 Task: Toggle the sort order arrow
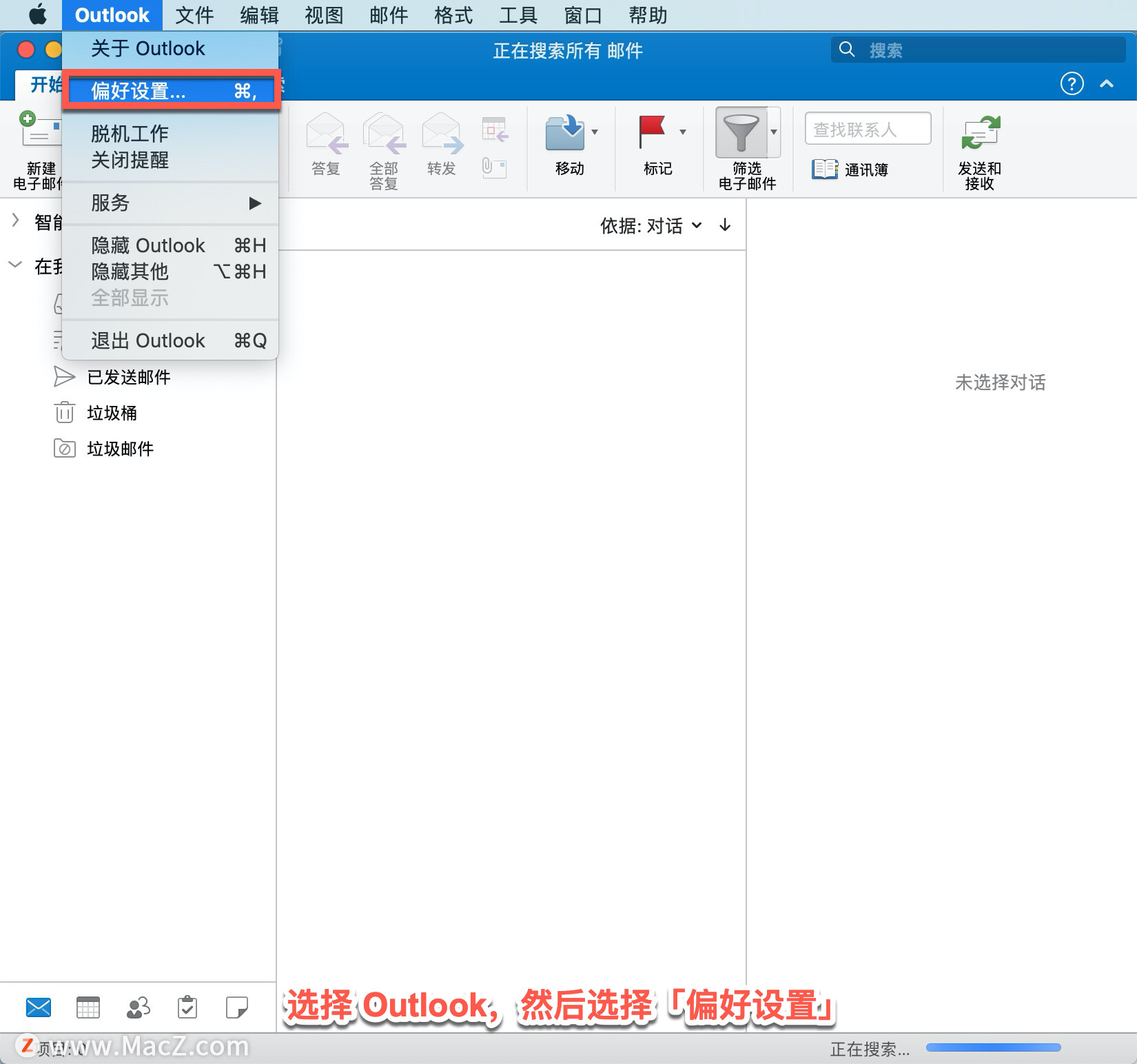725,225
